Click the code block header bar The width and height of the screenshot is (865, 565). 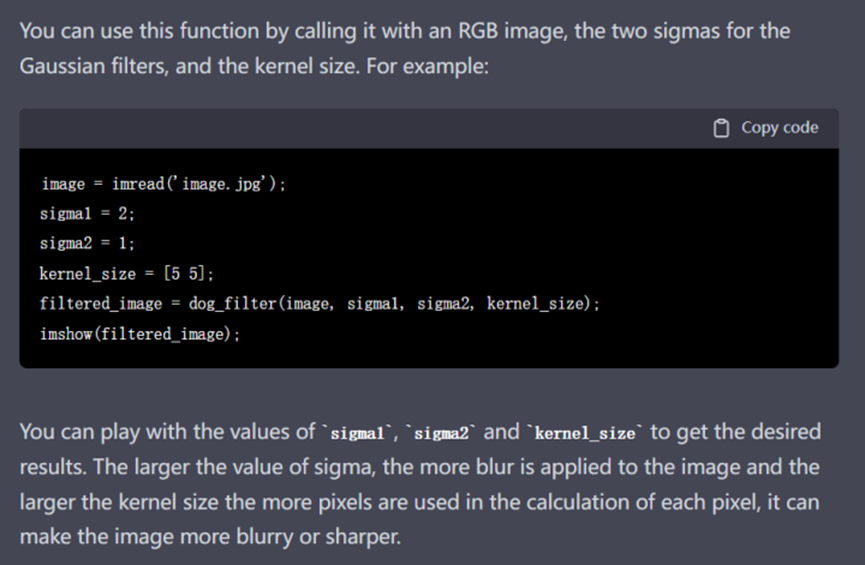click(429, 128)
